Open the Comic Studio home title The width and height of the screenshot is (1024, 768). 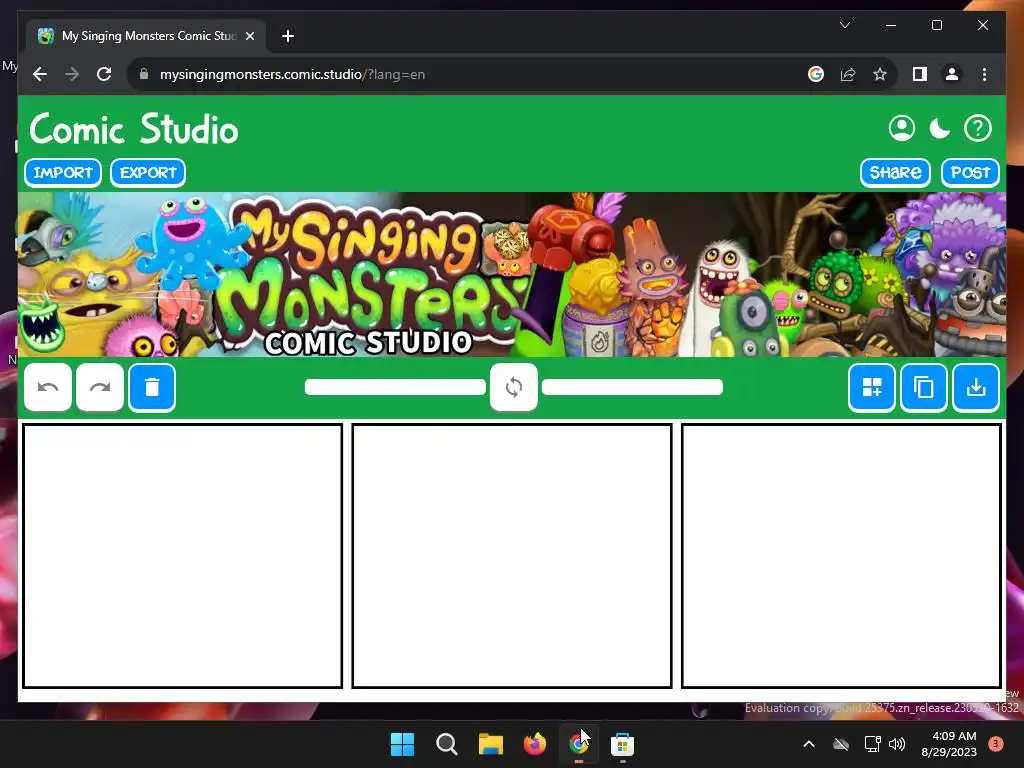pyautogui.click(x=134, y=129)
